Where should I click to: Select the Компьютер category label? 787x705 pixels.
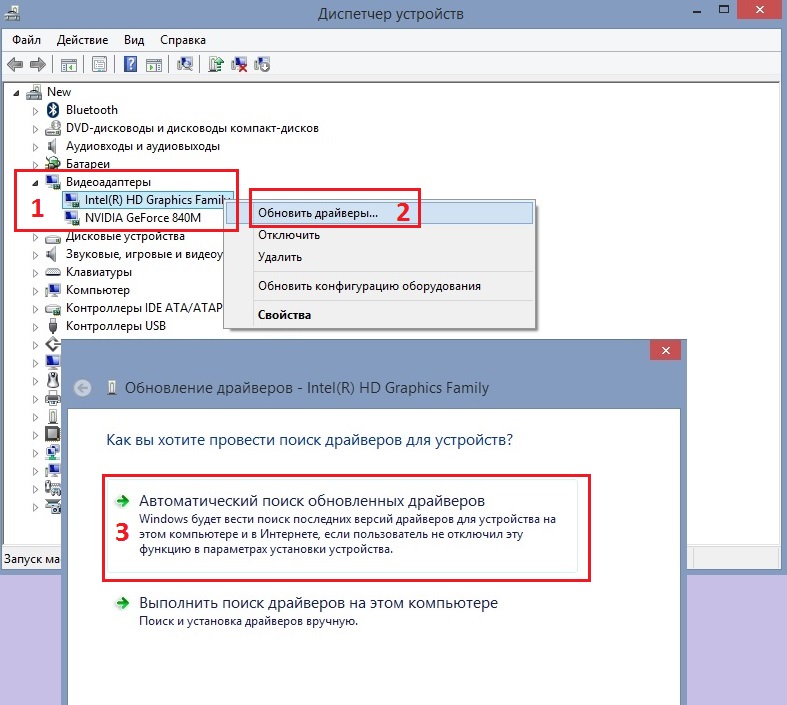(x=97, y=290)
